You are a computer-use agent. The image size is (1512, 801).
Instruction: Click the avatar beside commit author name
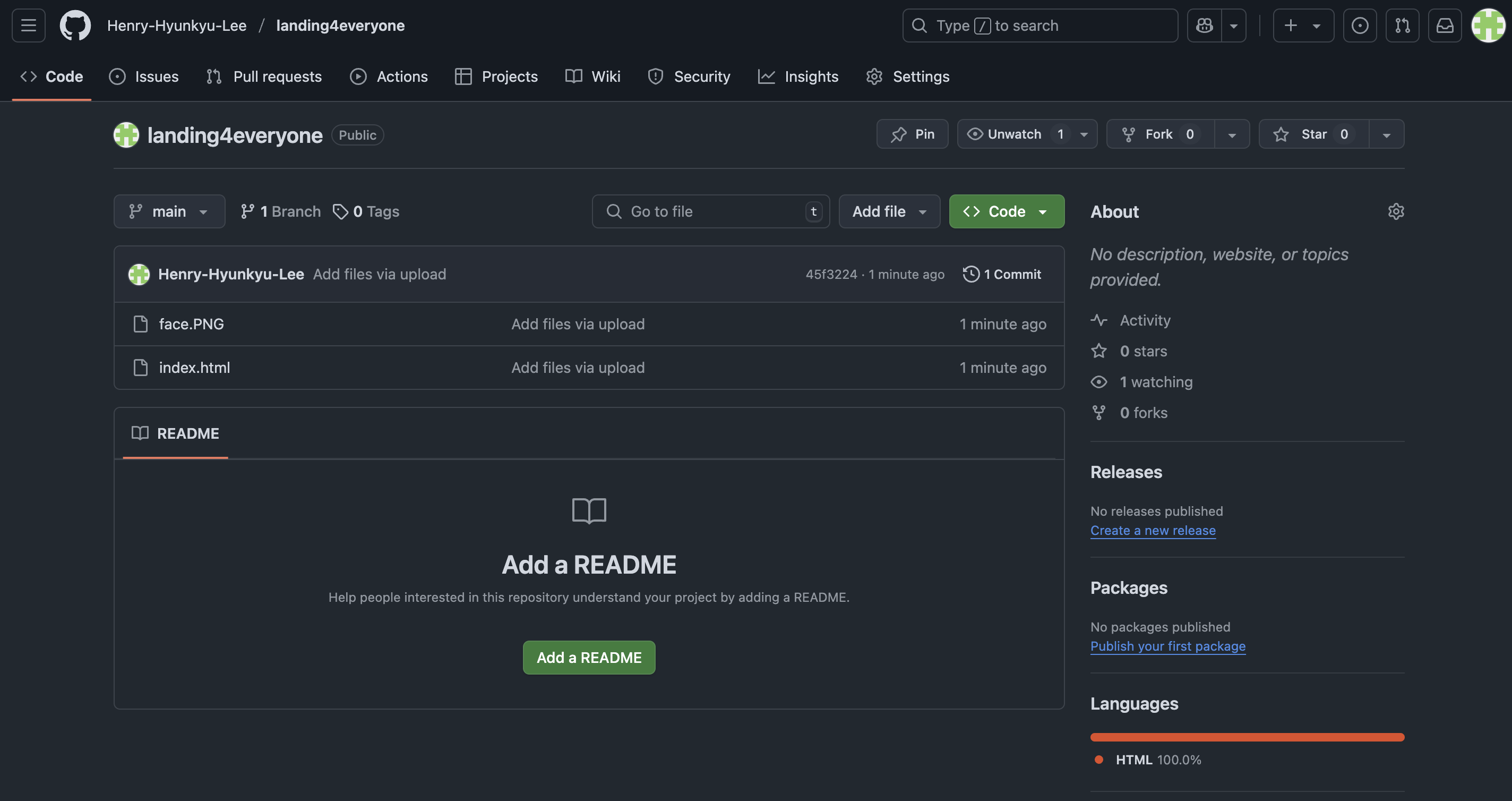pyautogui.click(x=139, y=274)
